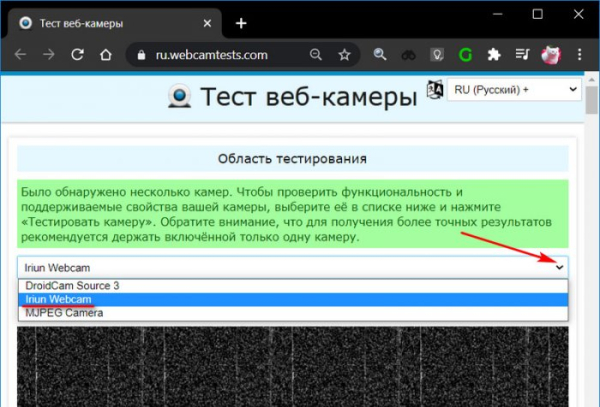
Task: Go to browser home page icon
Action: click(103, 55)
